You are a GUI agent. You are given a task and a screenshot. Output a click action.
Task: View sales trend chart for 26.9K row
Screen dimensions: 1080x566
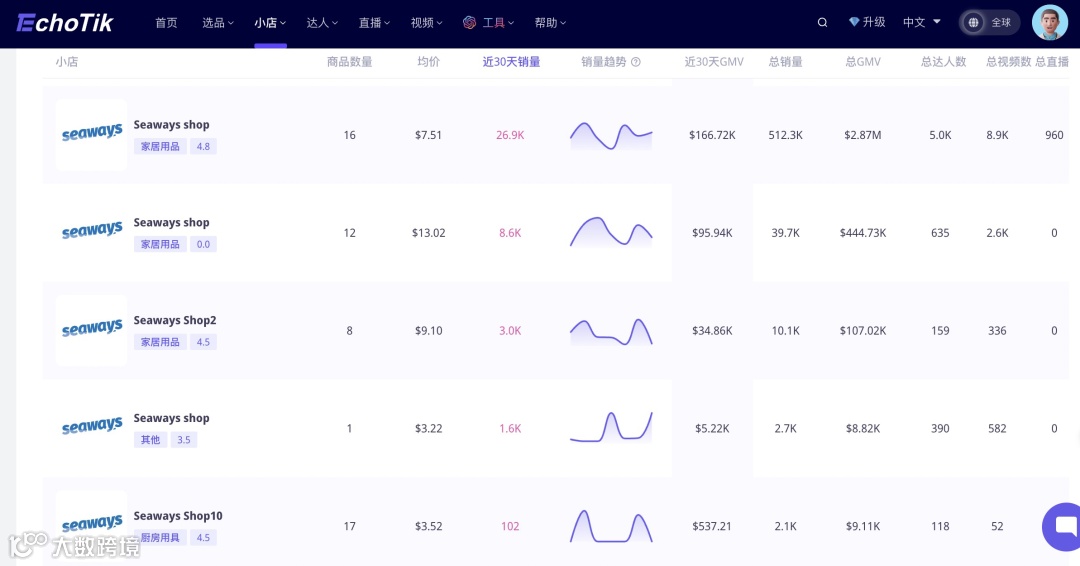tap(611, 136)
